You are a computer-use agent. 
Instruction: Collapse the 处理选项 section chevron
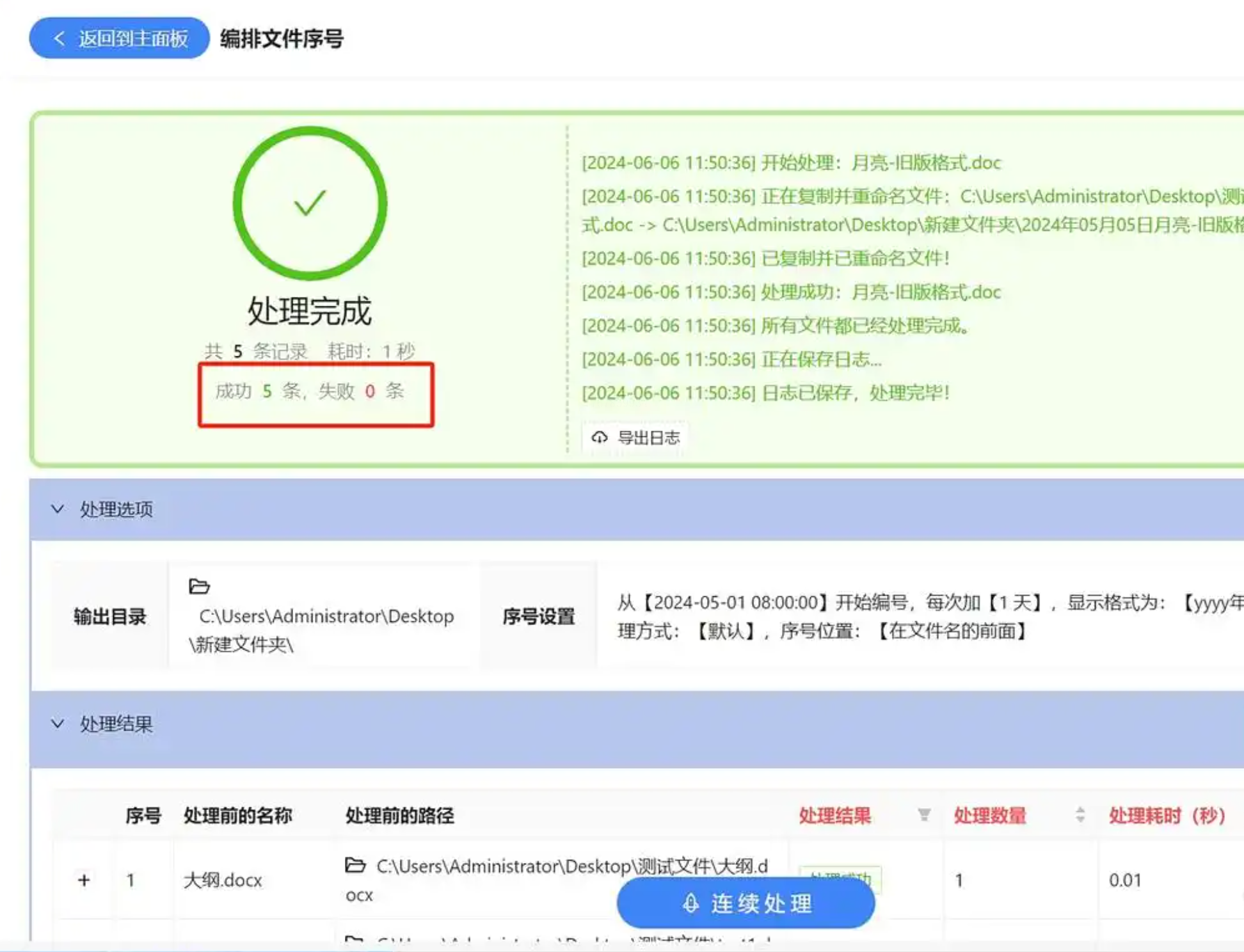pos(58,509)
